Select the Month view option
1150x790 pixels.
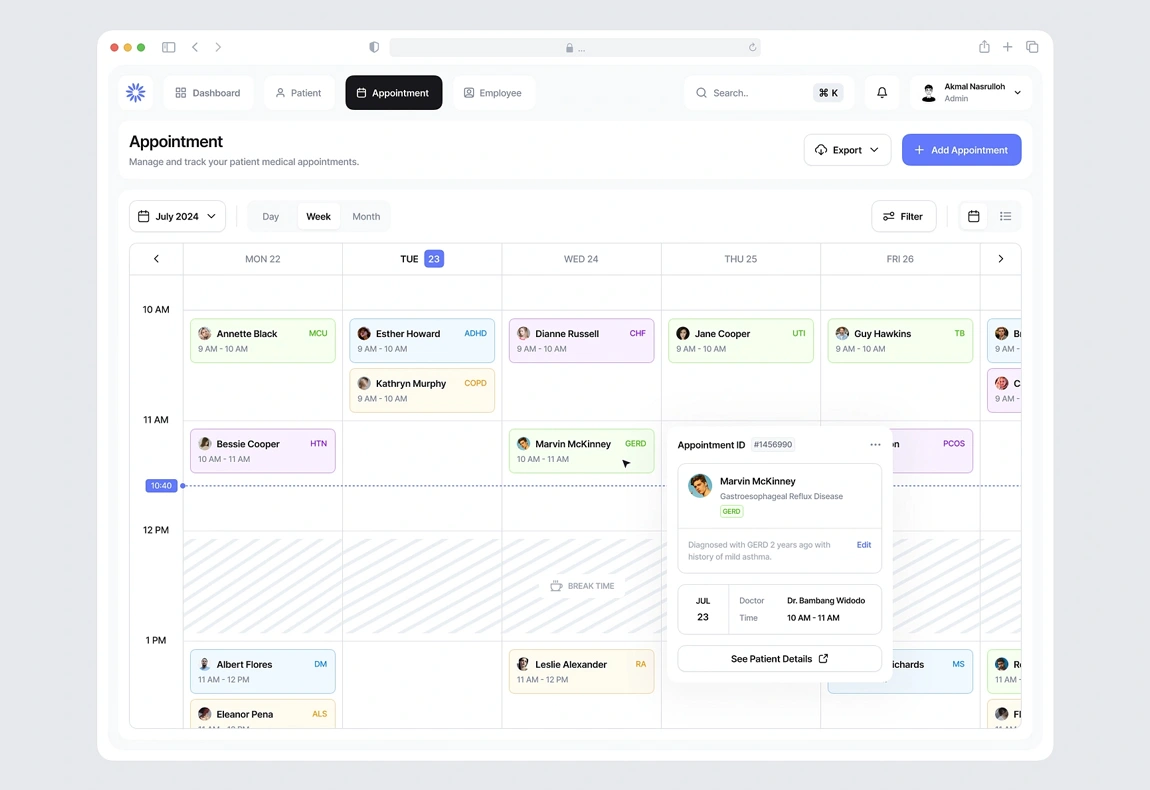tap(366, 216)
